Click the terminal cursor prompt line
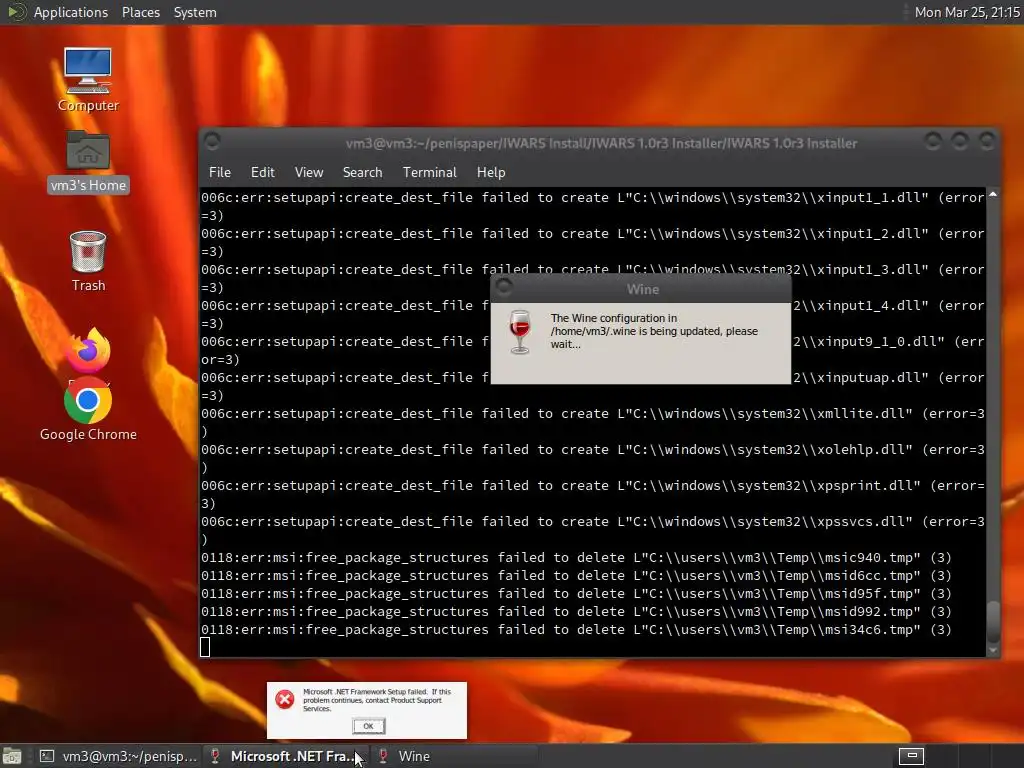 point(205,647)
